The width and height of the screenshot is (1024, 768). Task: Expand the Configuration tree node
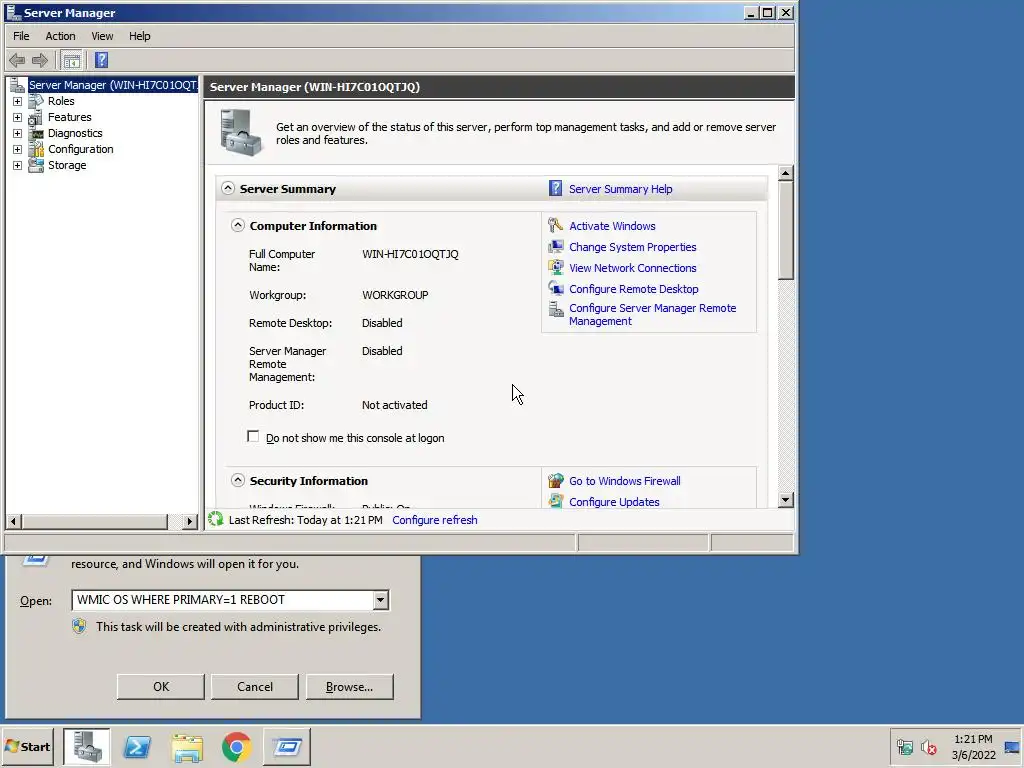tap(18, 150)
